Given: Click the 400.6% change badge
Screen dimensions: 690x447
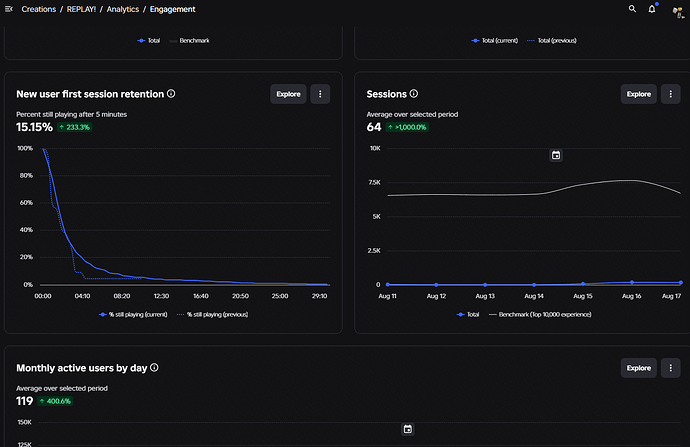Looking at the screenshot, I should tap(55, 401).
